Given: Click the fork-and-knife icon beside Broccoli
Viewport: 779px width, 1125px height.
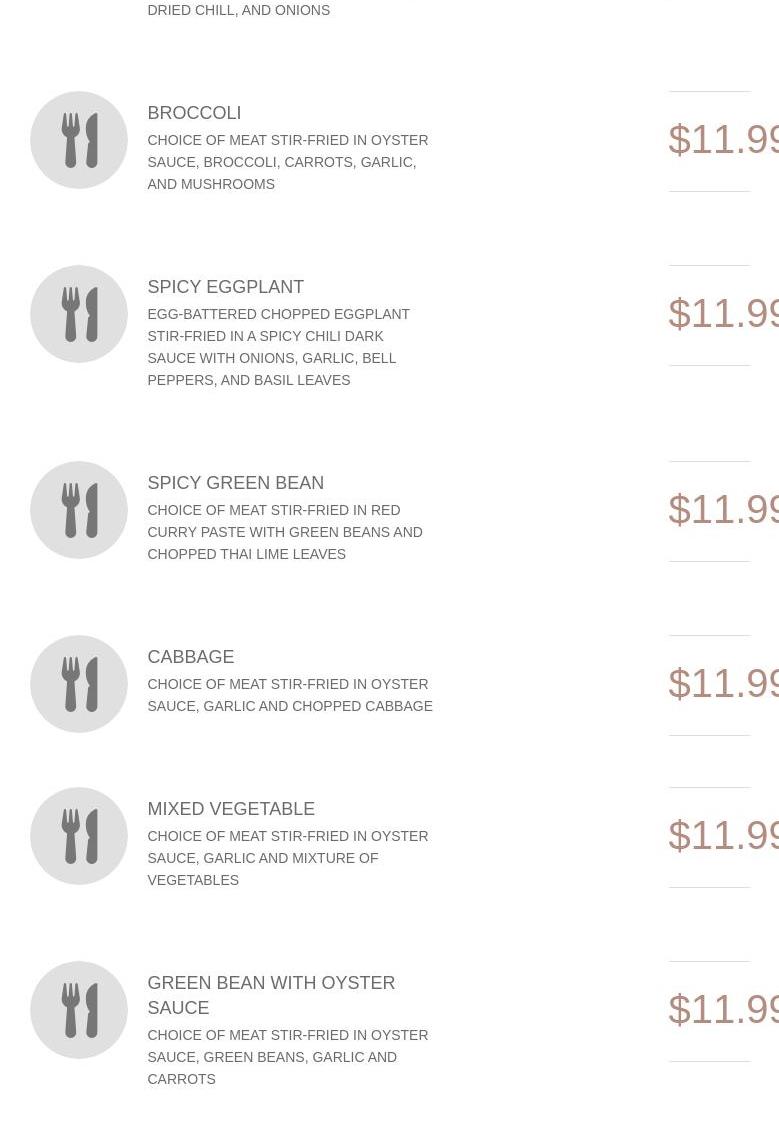Looking at the screenshot, I should [x=79, y=140].
